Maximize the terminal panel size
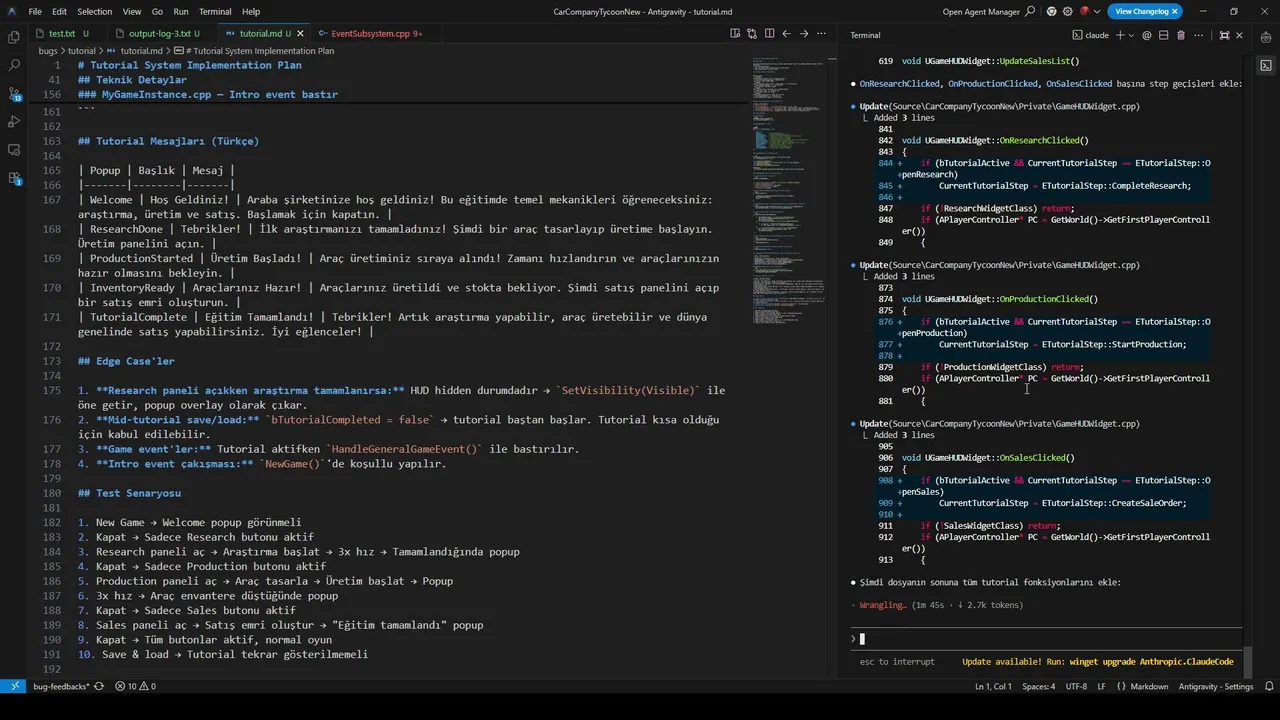This screenshot has height=720, width=1280. (x=1224, y=35)
